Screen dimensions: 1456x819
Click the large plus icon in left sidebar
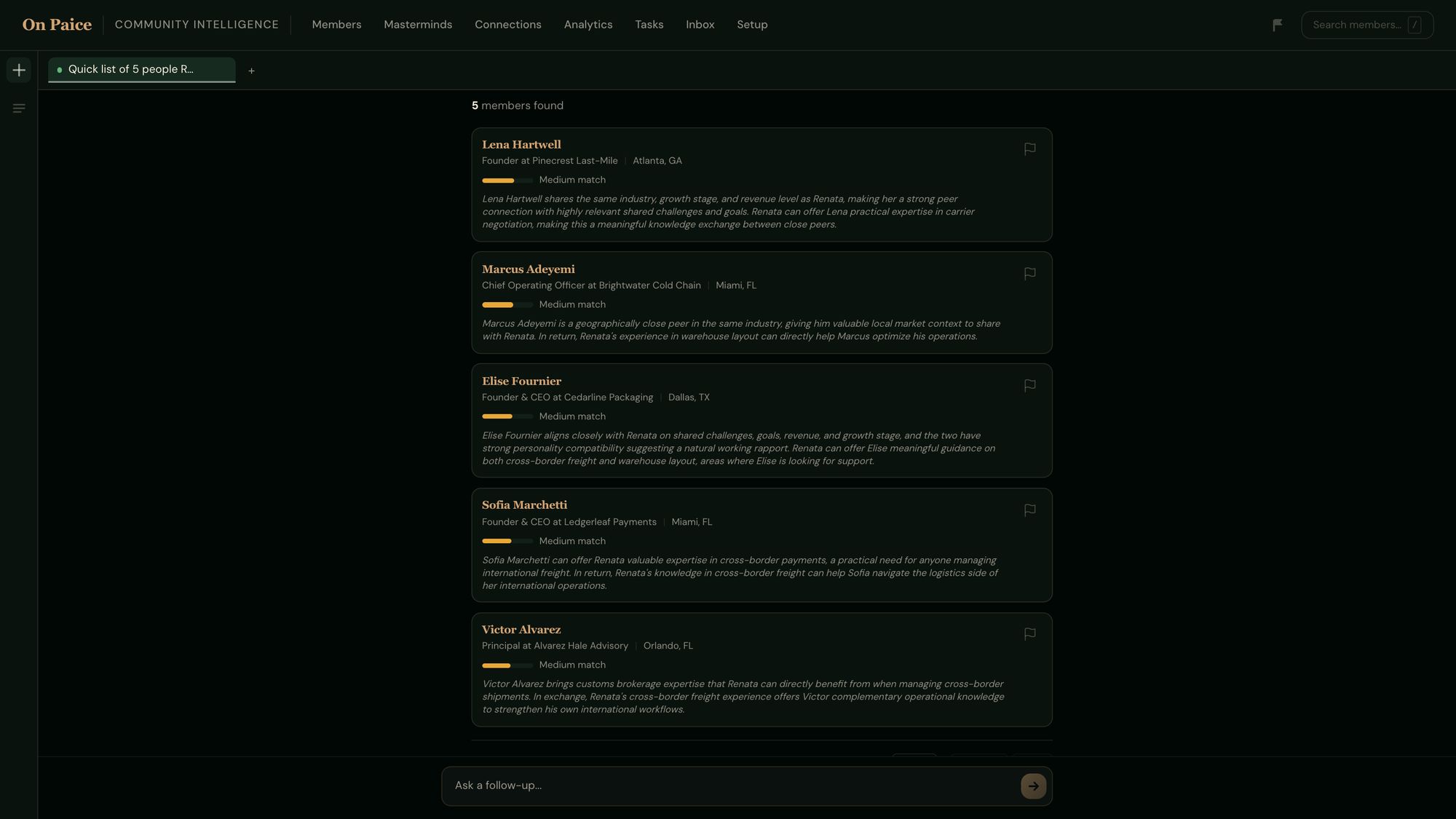point(19,70)
